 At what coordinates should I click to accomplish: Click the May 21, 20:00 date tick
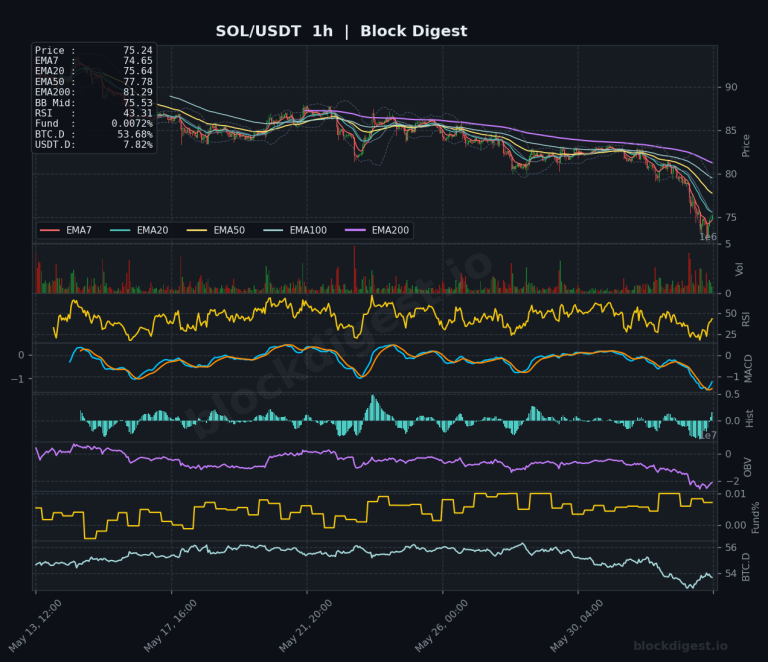click(x=306, y=626)
